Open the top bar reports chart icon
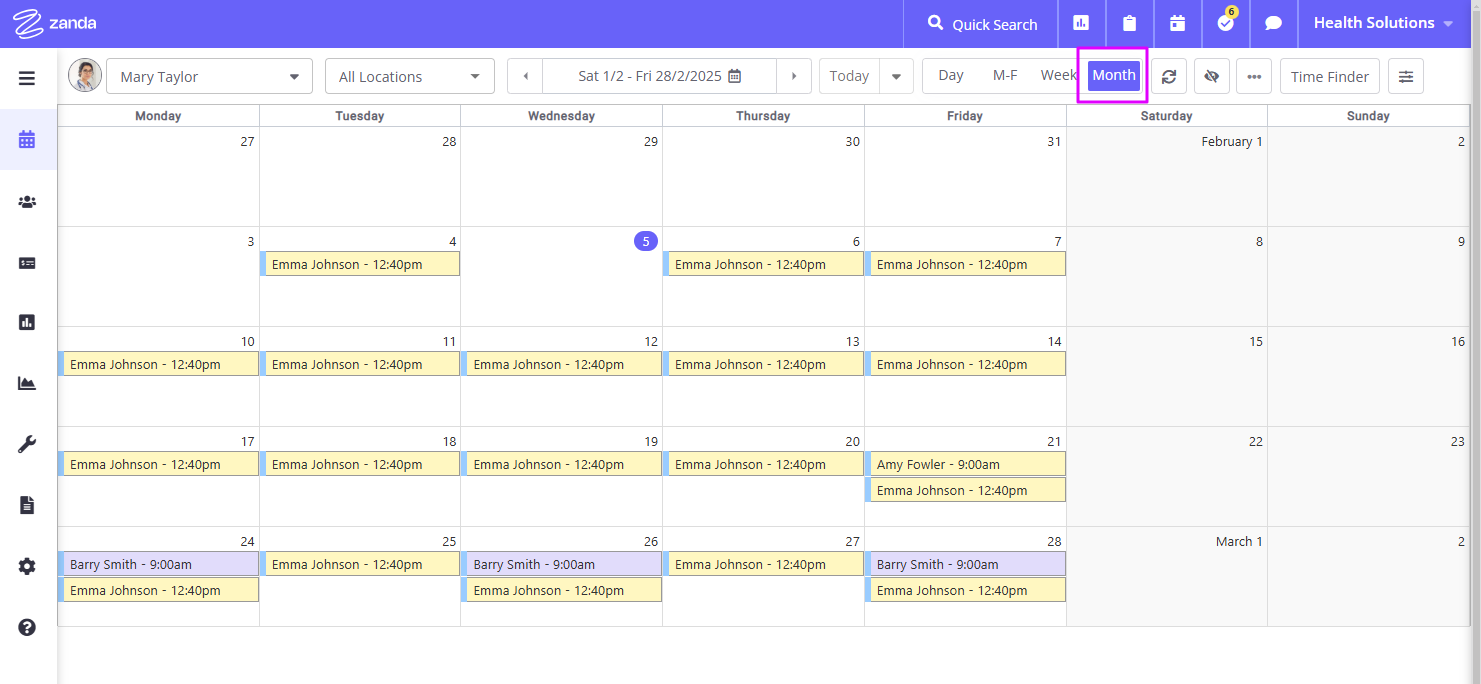The height and width of the screenshot is (684, 1481). click(x=1081, y=23)
